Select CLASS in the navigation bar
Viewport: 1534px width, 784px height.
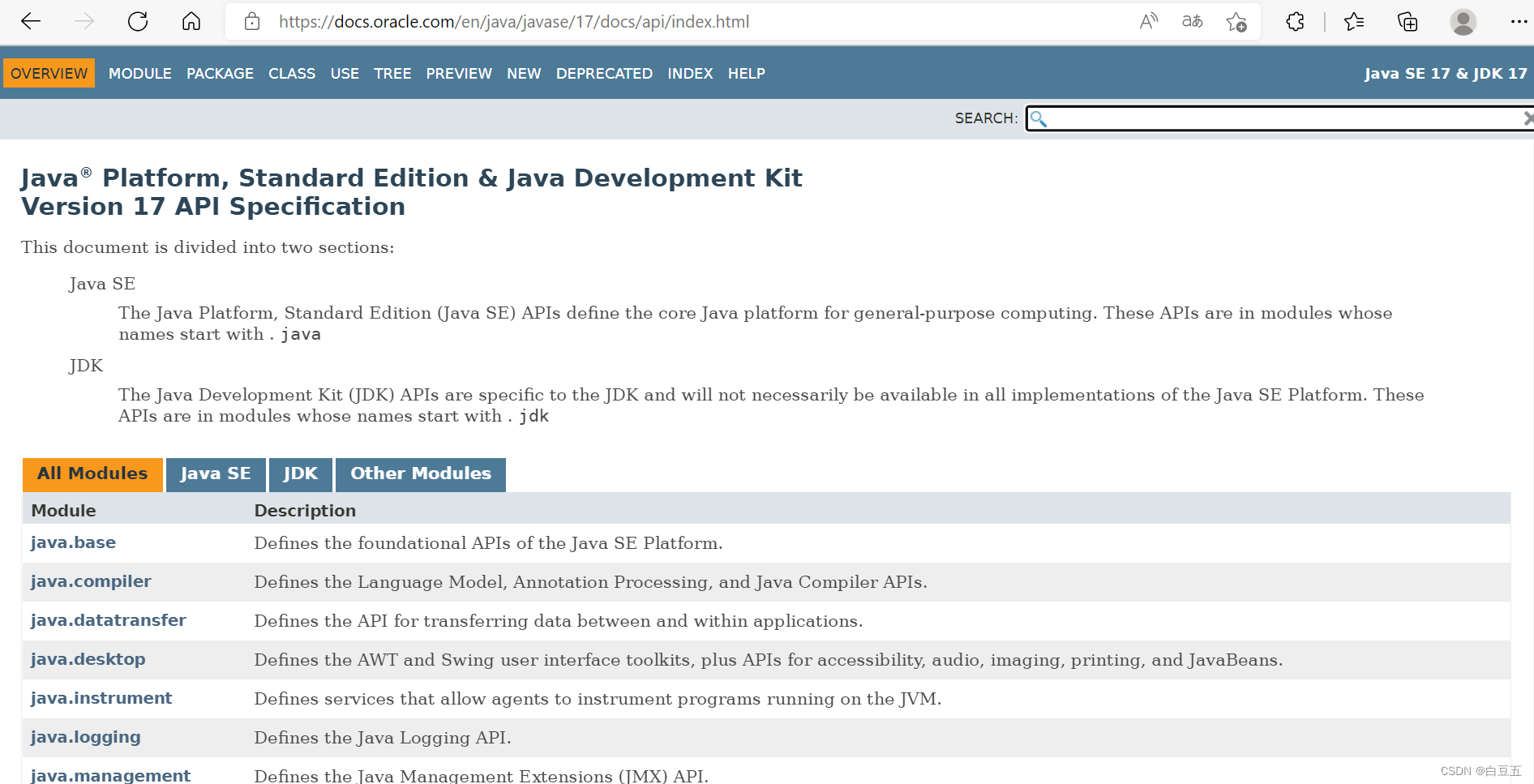pyautogui.click(x=292, y=74)
